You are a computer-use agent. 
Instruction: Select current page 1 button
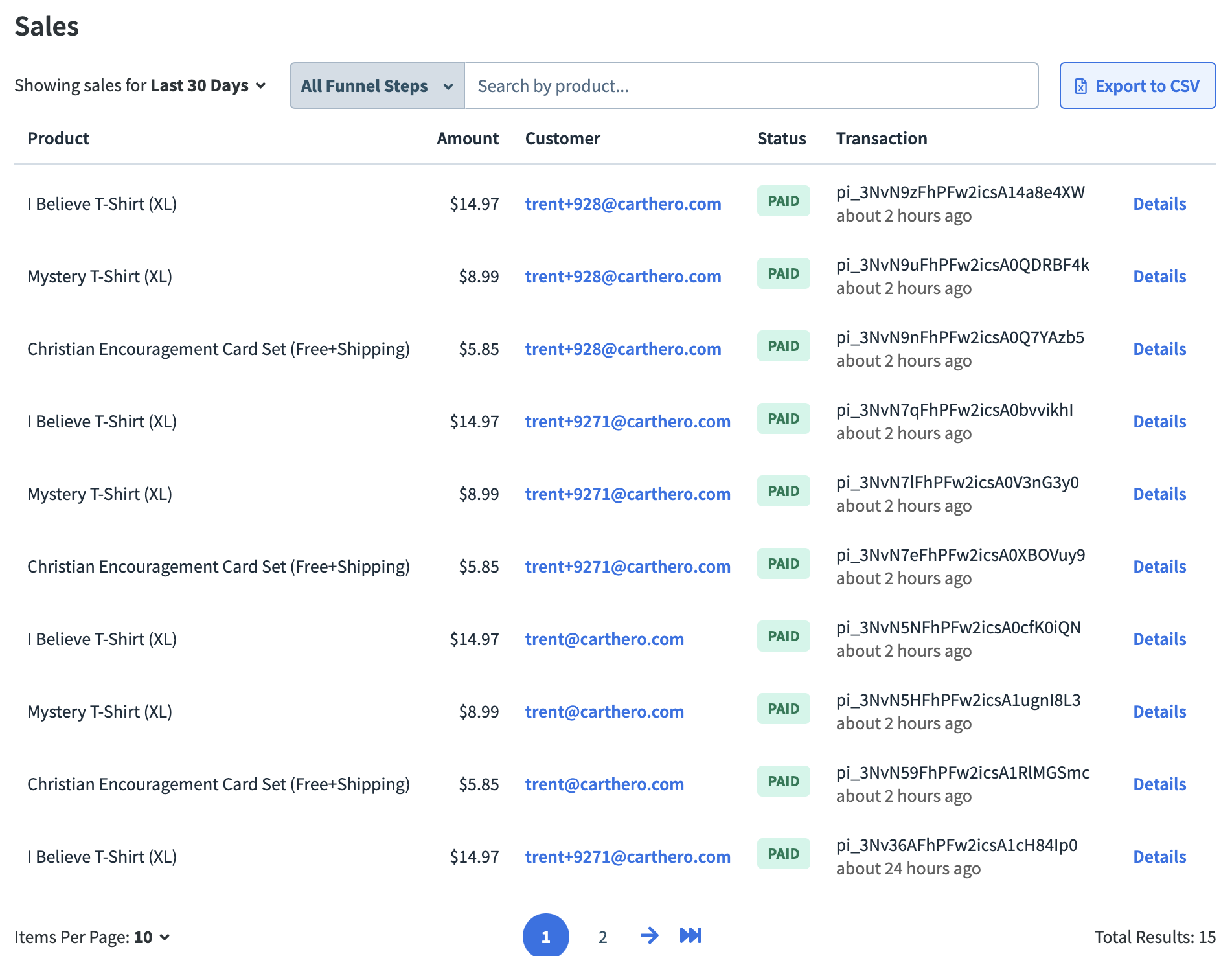pyautogui.click(x=546, y=936)
